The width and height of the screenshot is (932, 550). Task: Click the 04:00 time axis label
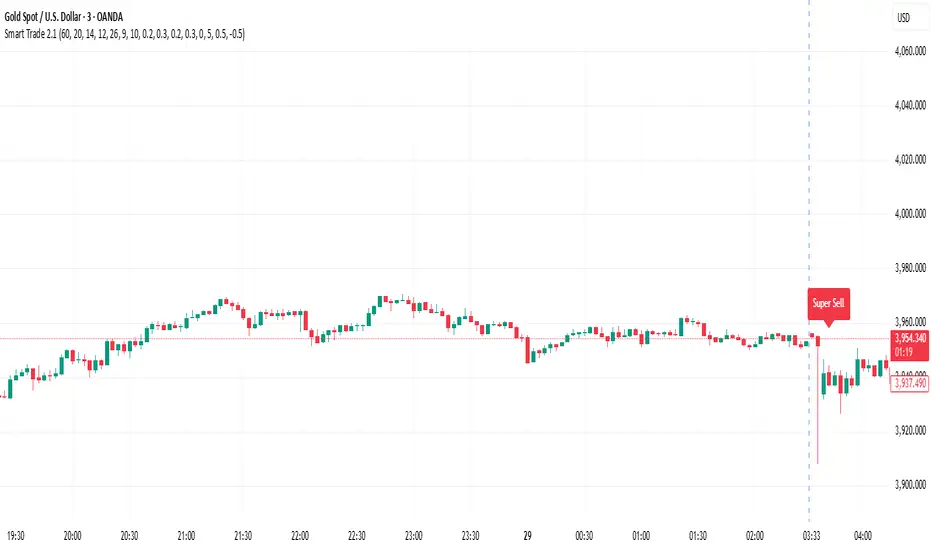[866, 535]
